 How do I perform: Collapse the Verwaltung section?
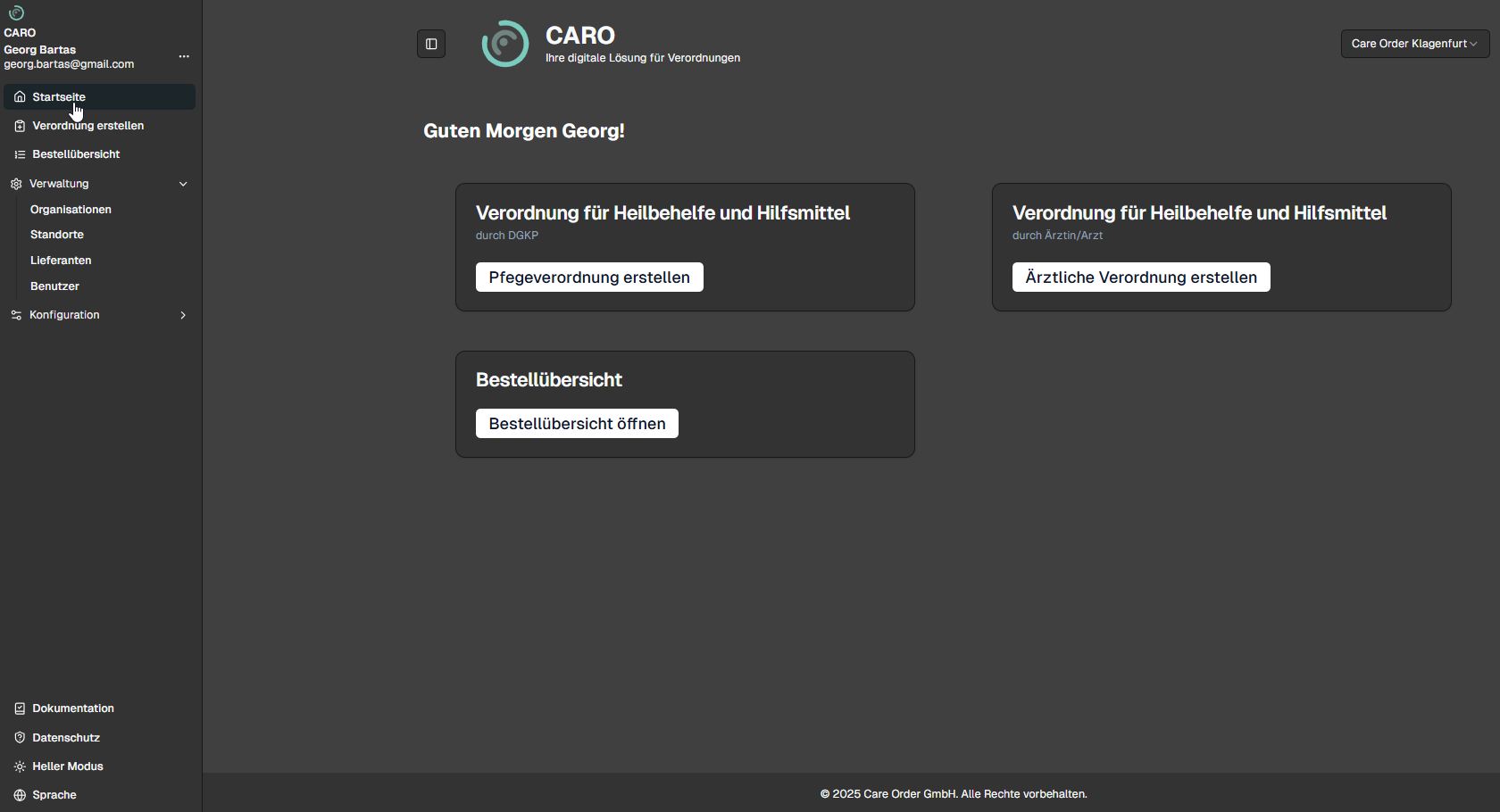(x=183, y=184)
